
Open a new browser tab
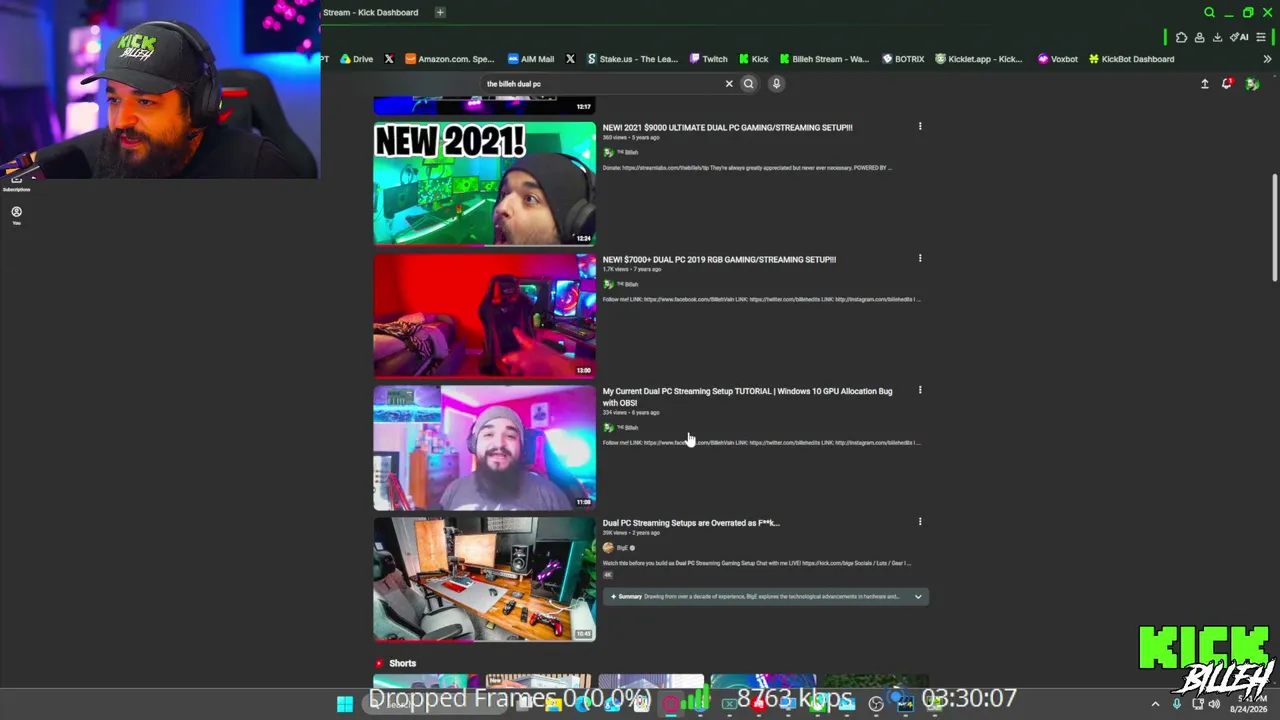pyautogui.click(x=440, y=12)
